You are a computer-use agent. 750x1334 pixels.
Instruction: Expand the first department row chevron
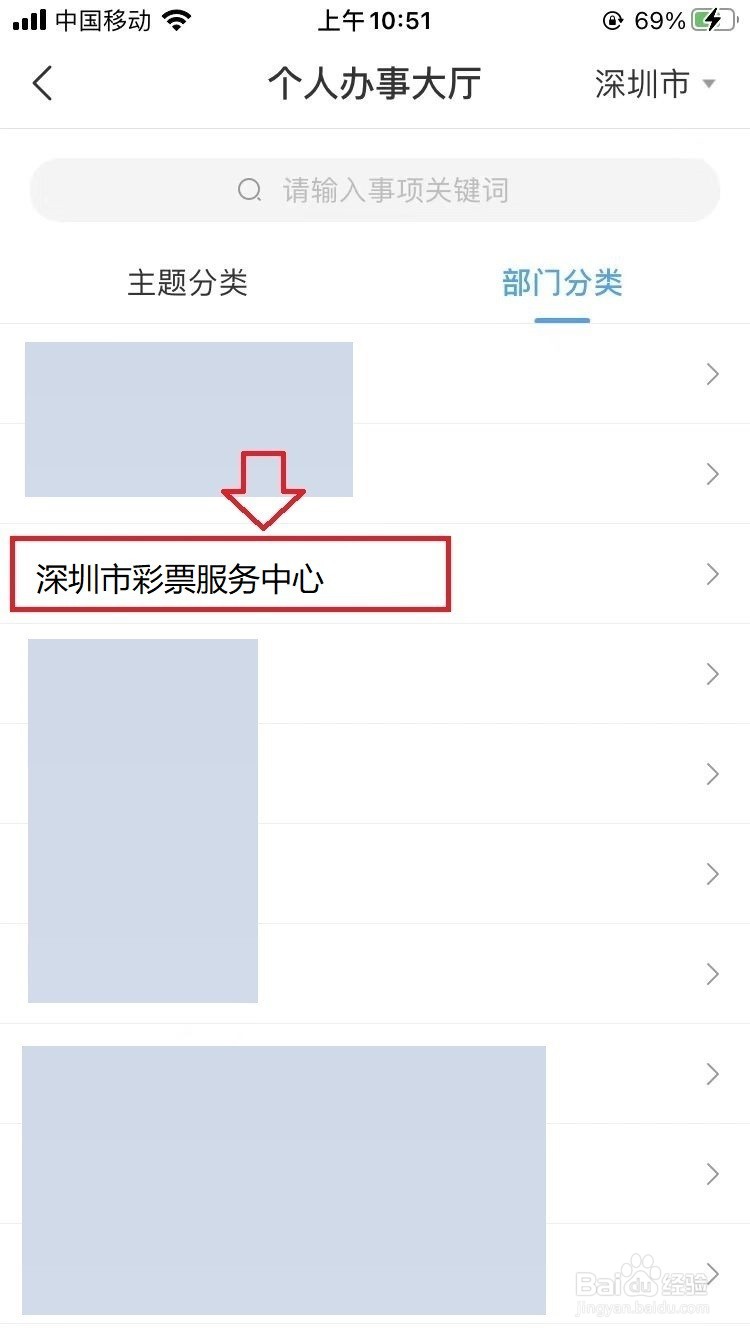pos(713,374)
